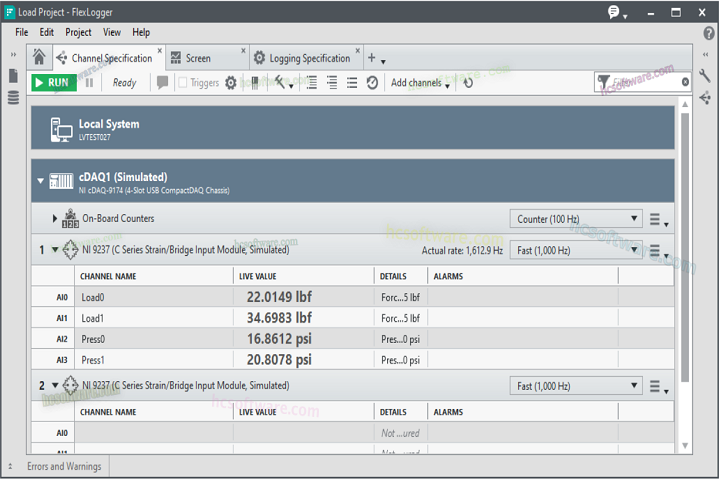Add a new document with plus button
Screen dimensions: 720x480
coord(372,58)
